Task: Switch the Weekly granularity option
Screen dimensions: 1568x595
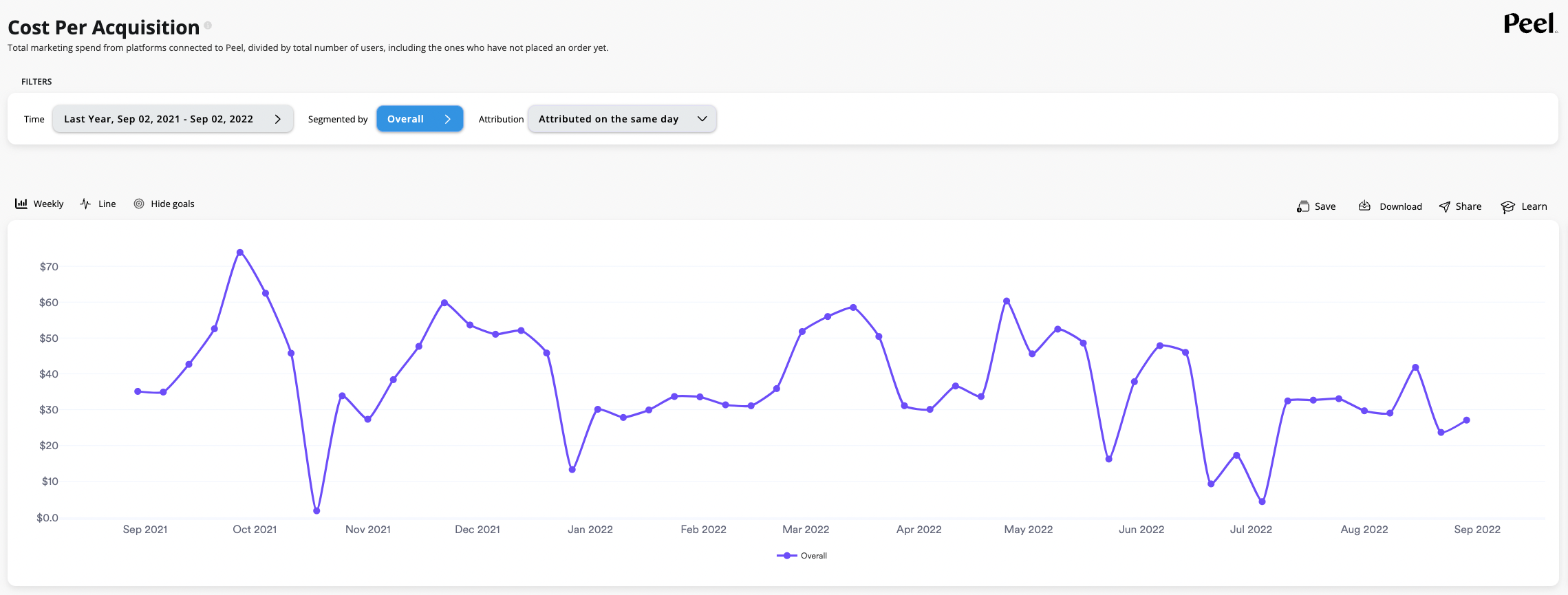Action: point(48,204)
